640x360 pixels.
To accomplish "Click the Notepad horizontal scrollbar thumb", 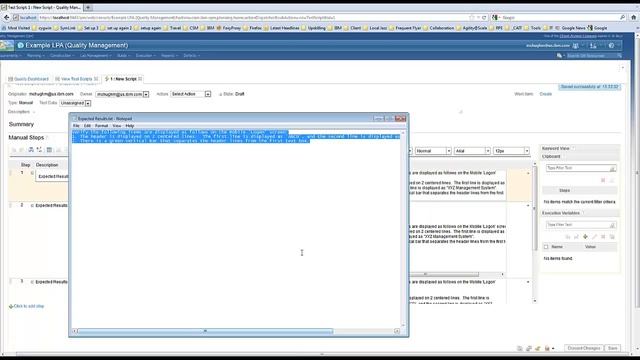I will pos(205,331).
